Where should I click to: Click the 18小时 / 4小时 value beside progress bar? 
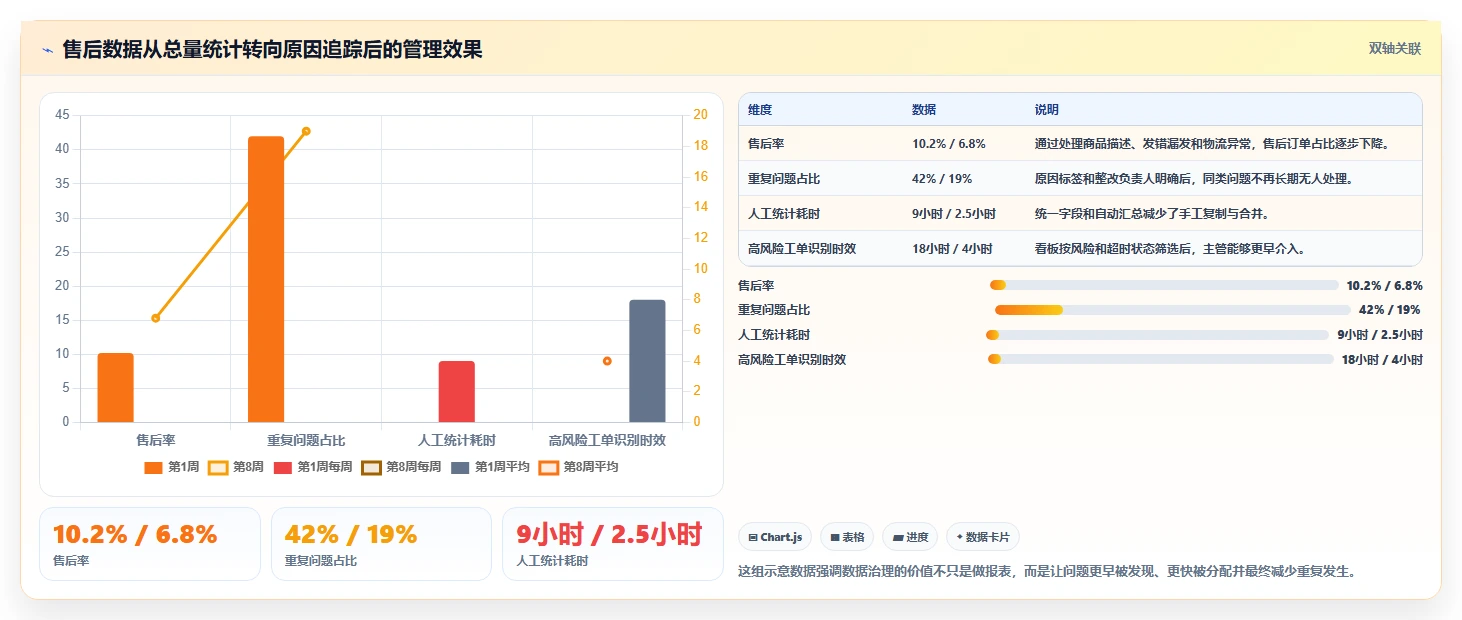[1382, 359]
